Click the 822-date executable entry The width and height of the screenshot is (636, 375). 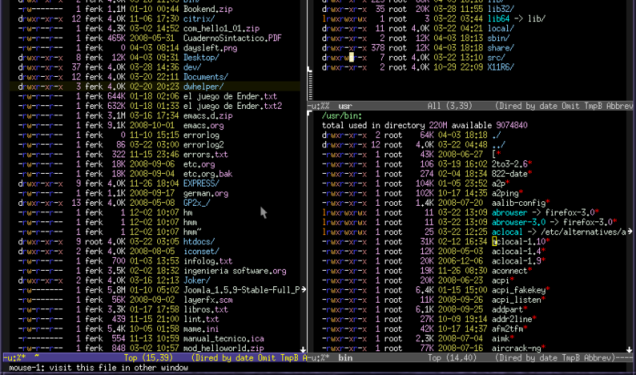[509, 174]
